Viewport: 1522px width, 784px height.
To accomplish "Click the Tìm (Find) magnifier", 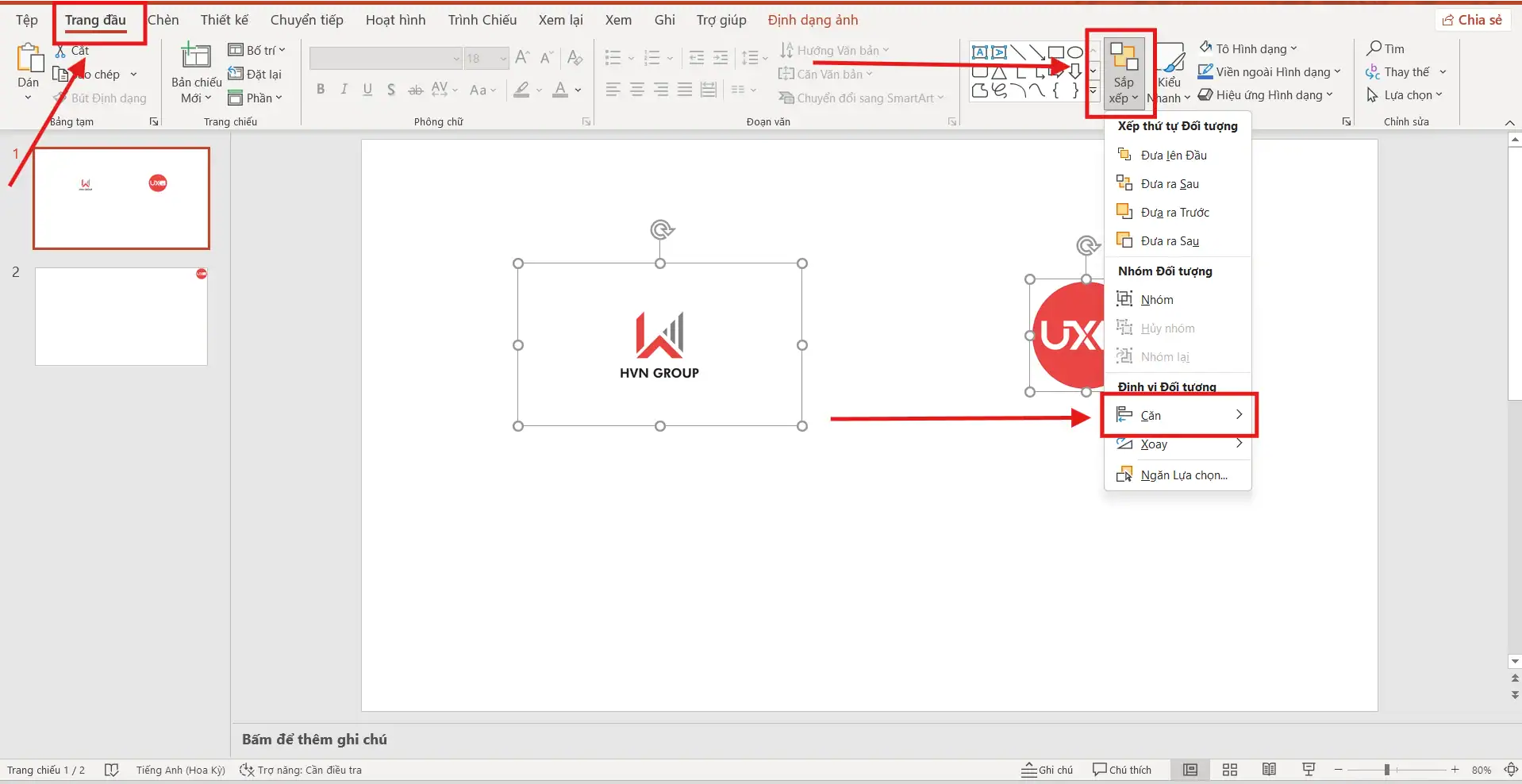I will pyautogui.click(x=1386, y=48).
